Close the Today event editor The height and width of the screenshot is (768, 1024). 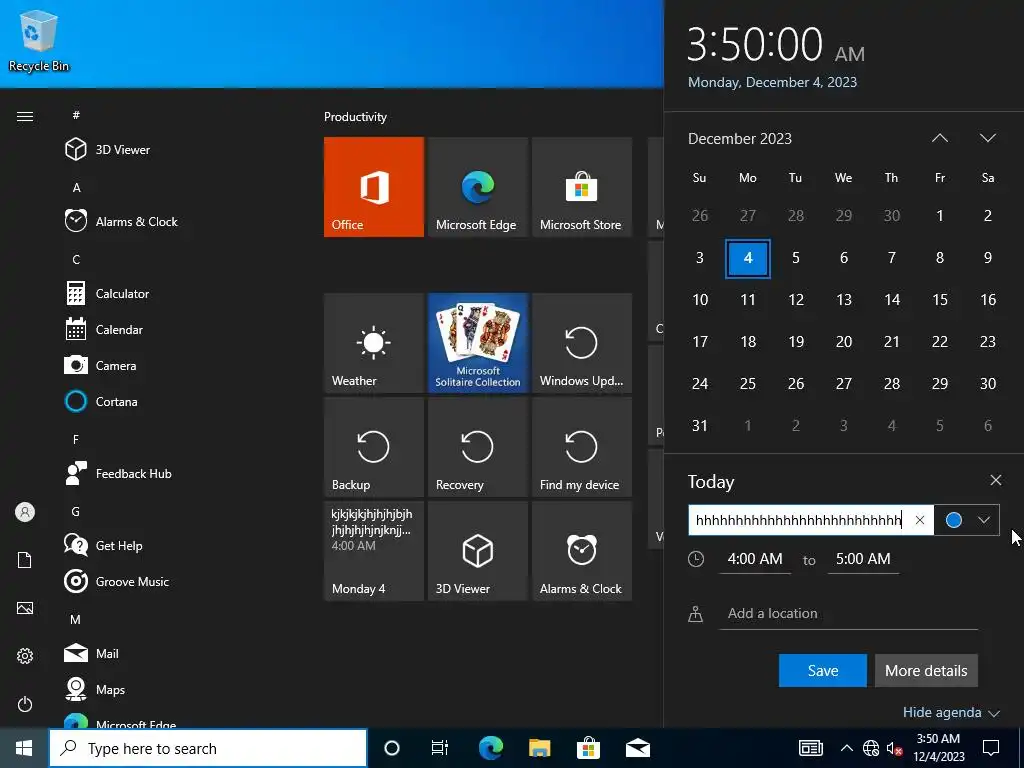point(995,480)
